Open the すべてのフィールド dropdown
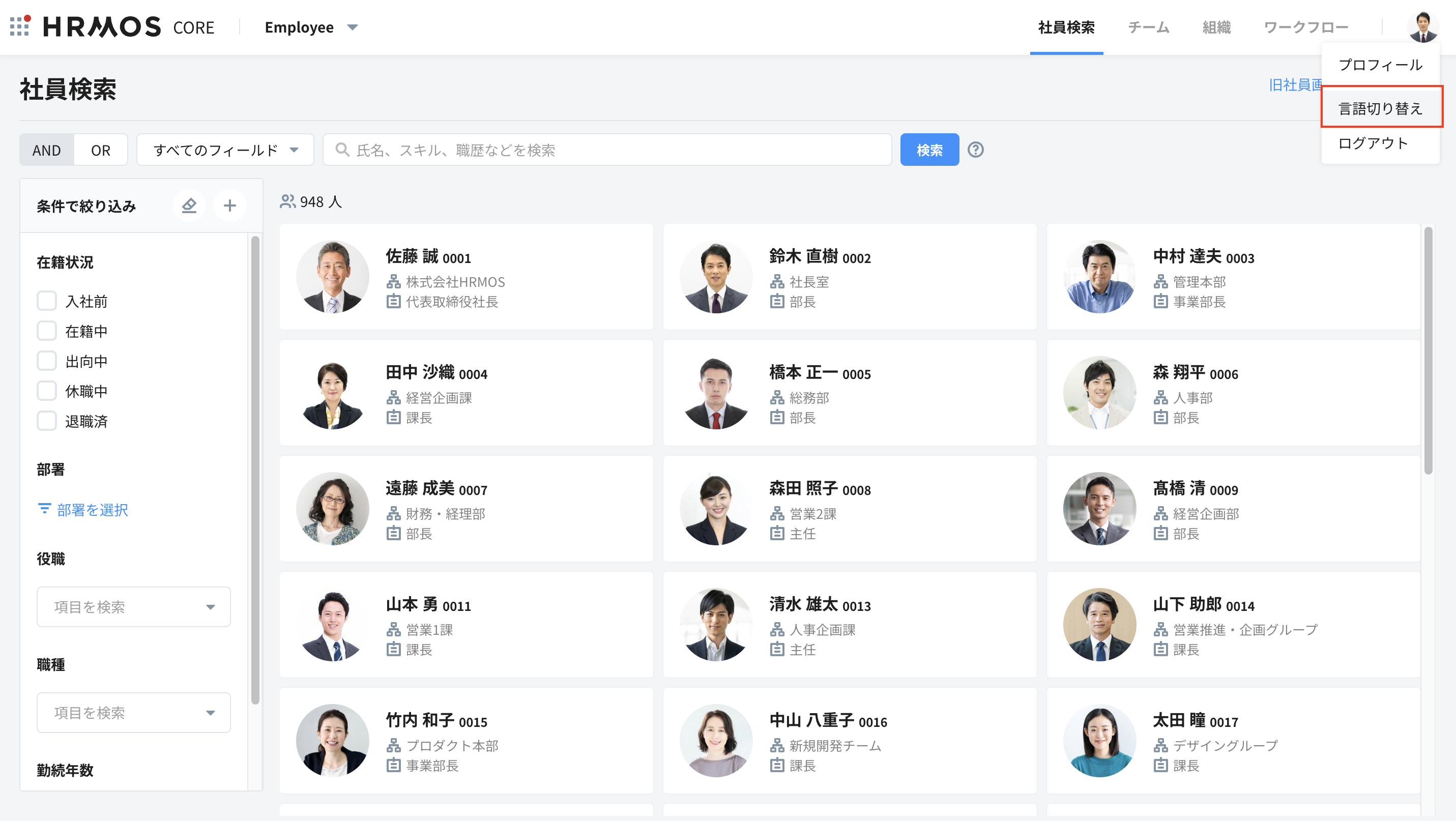Screen dimensions: 1456x821 click(225, 150)
